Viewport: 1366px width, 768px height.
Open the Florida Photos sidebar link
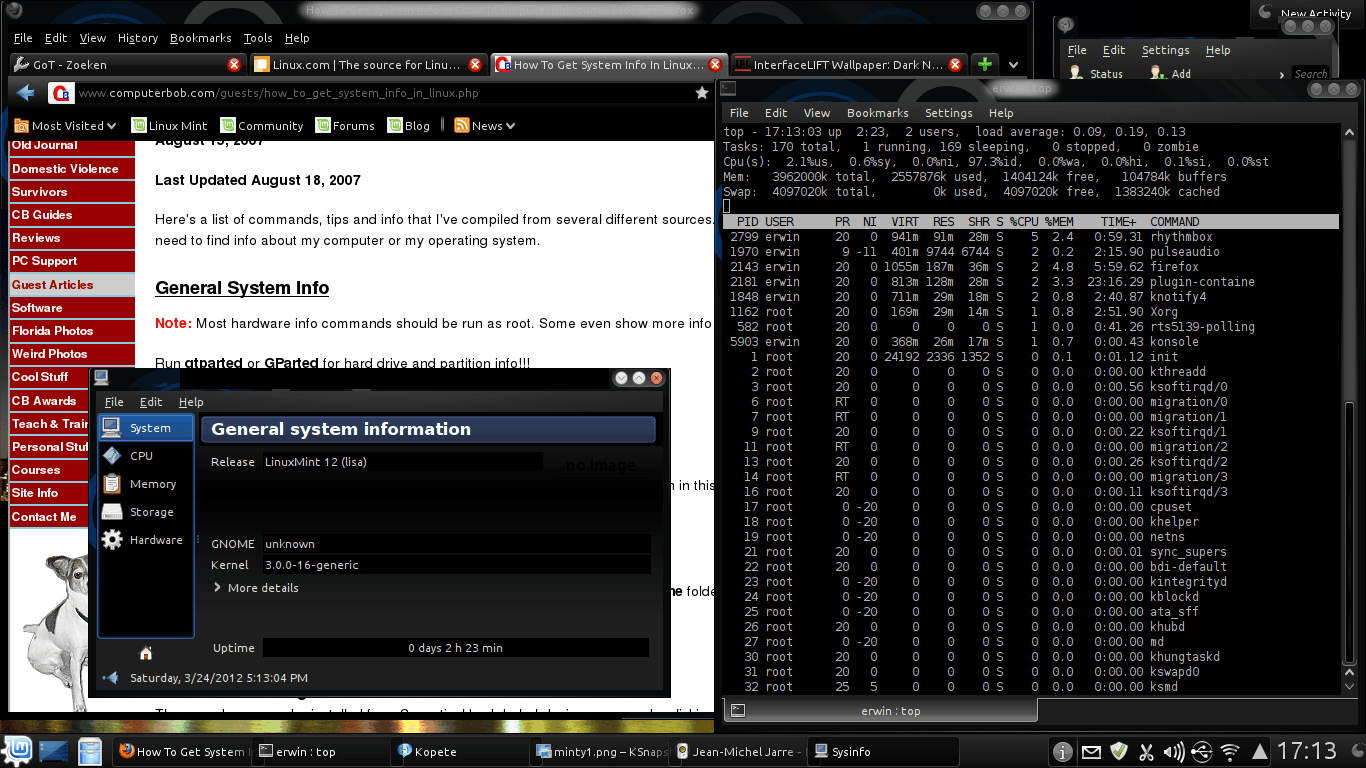[72, 331]
